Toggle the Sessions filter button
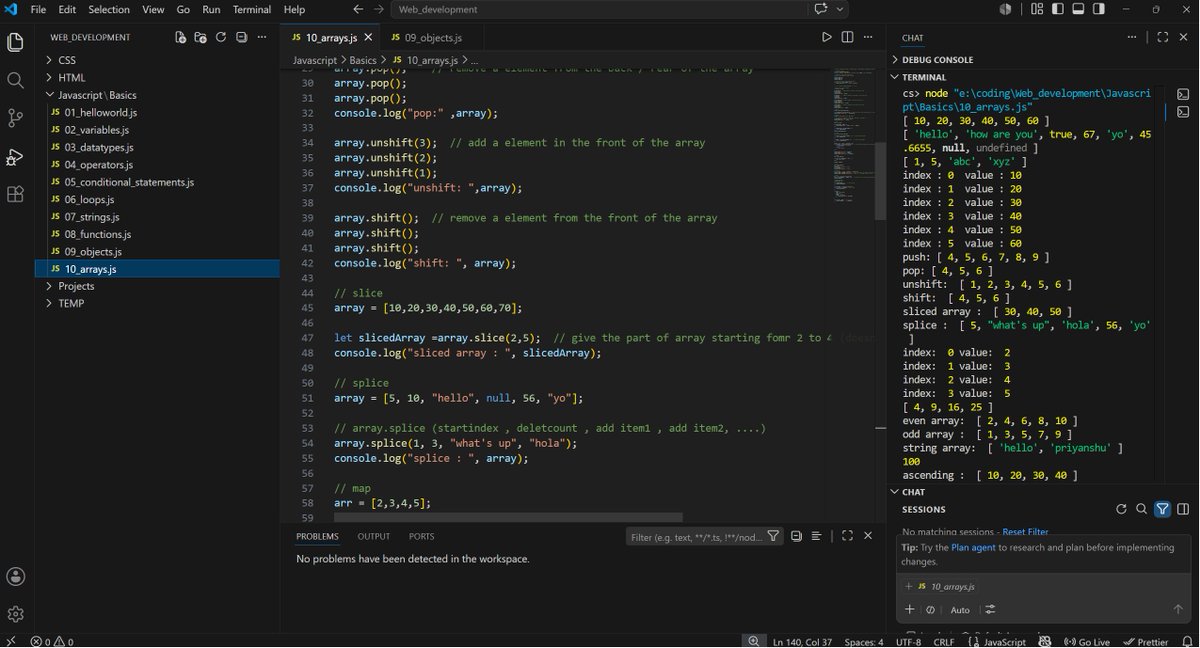The height and width of the screenshot is (648, 1200). (1162, 509)
